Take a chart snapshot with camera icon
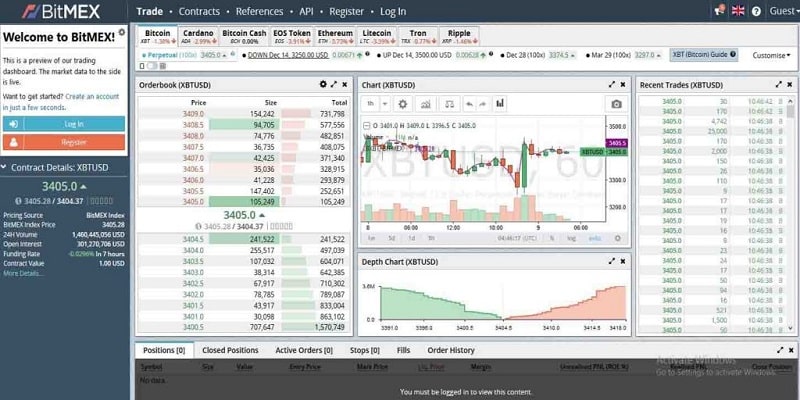The image size is (800, 400). click(617, 104)
